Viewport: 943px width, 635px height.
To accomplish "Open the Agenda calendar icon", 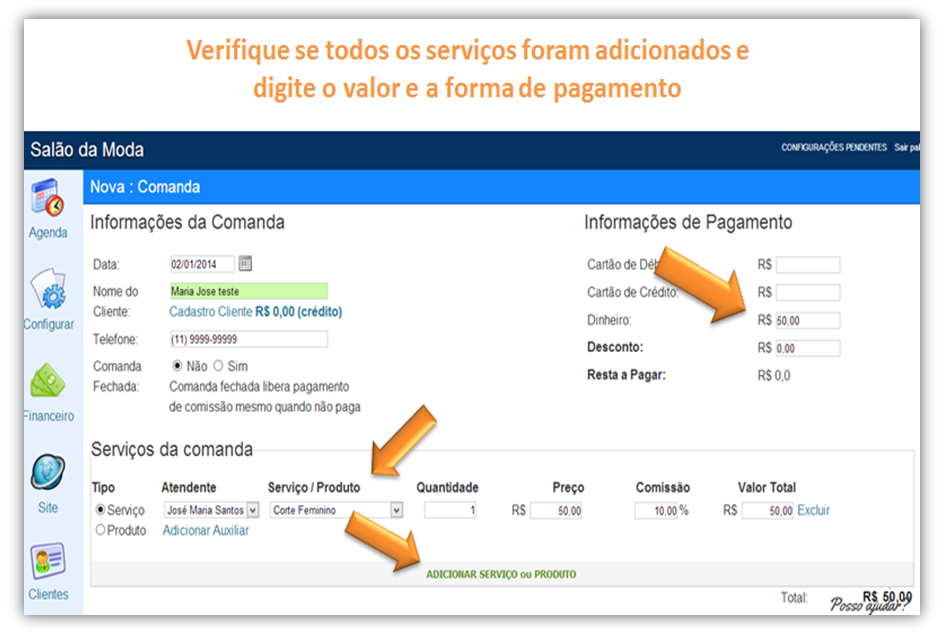I will [x=48, y=199].
